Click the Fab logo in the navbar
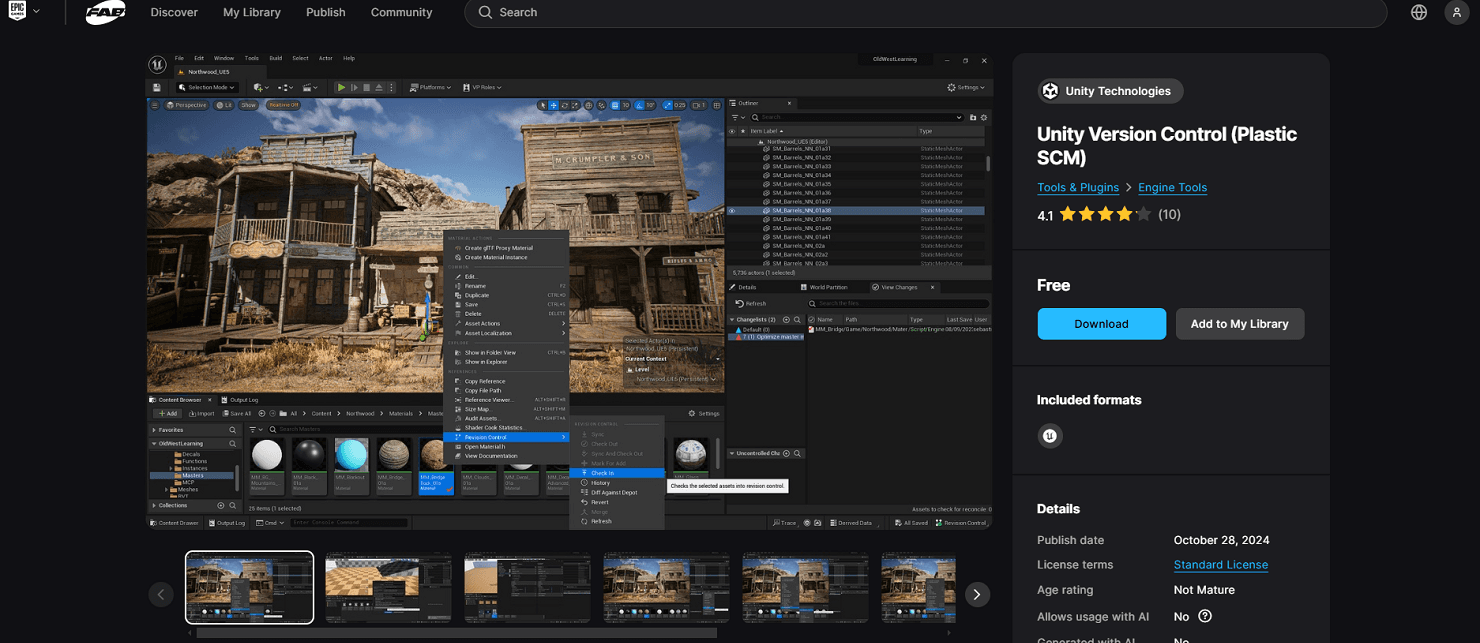This screenshot has height=643, width=1480. [x=104, y=12]
